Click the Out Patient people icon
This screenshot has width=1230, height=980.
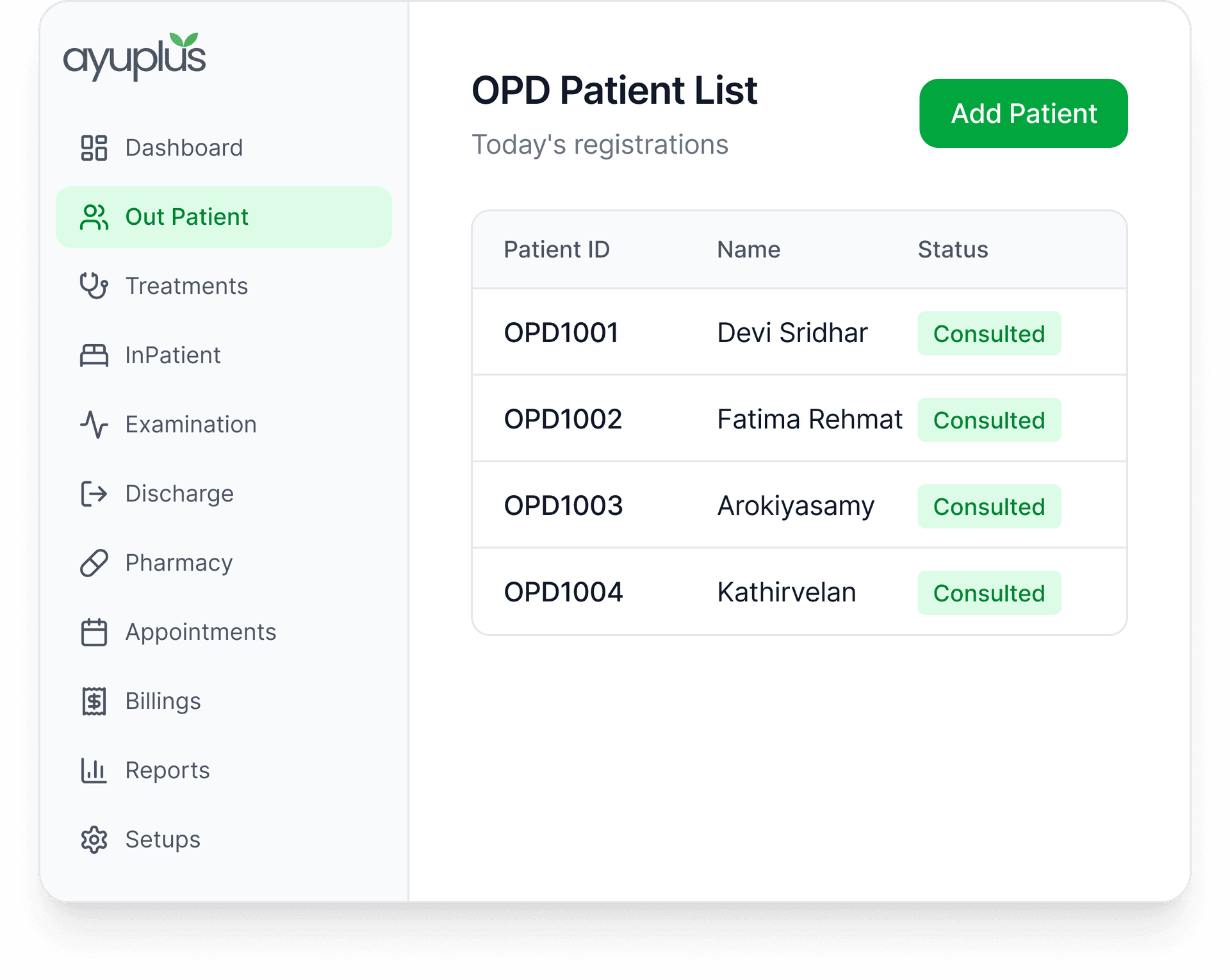(94, 217)
